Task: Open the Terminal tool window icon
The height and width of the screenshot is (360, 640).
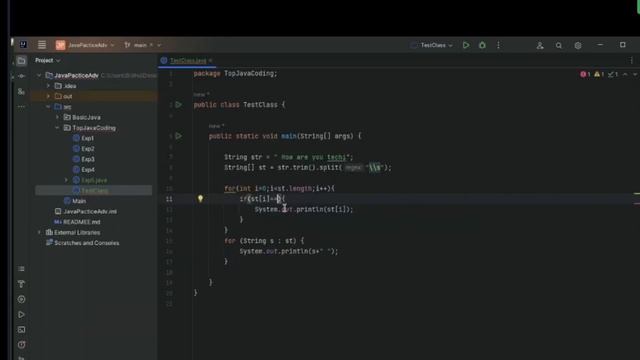Action: click(22, 329)
